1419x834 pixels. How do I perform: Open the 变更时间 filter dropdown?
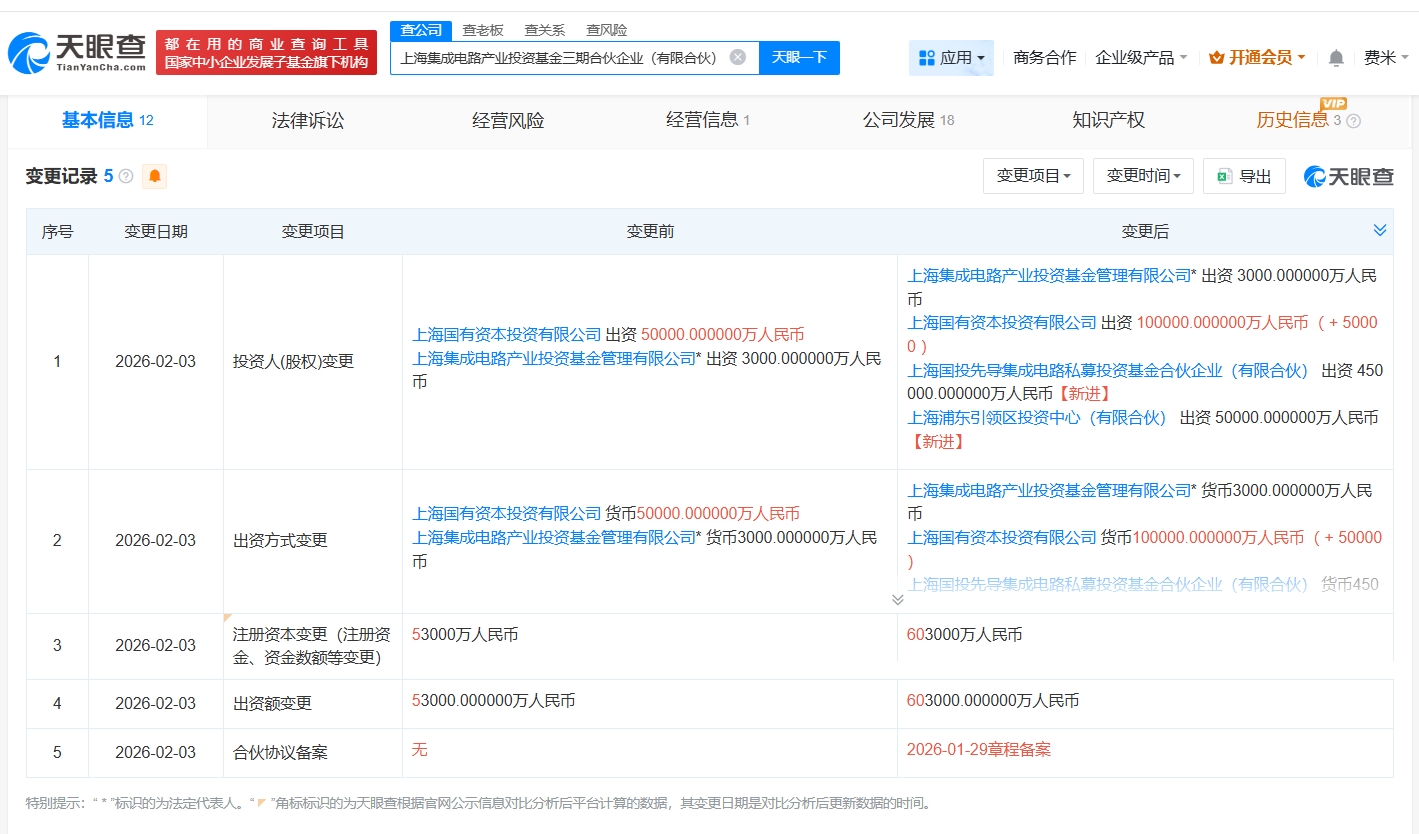[x=1143, y=176]
